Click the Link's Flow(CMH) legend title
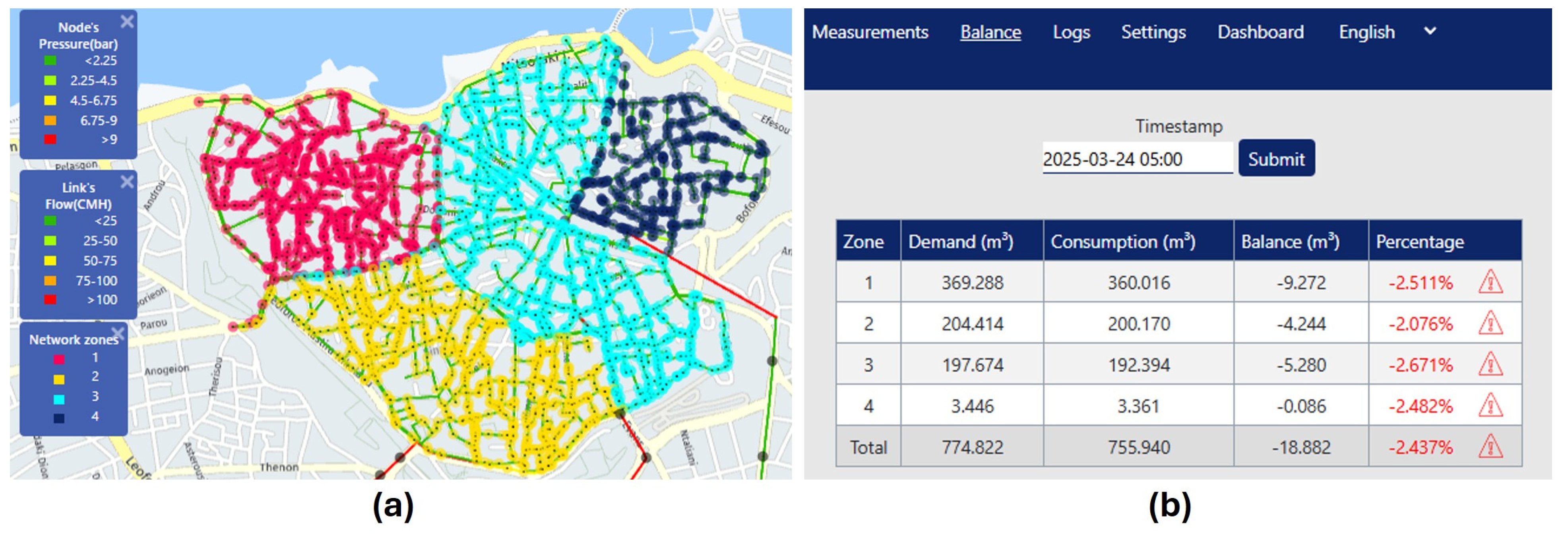This screenshot has height=536, width=1568. pos(78,195)
